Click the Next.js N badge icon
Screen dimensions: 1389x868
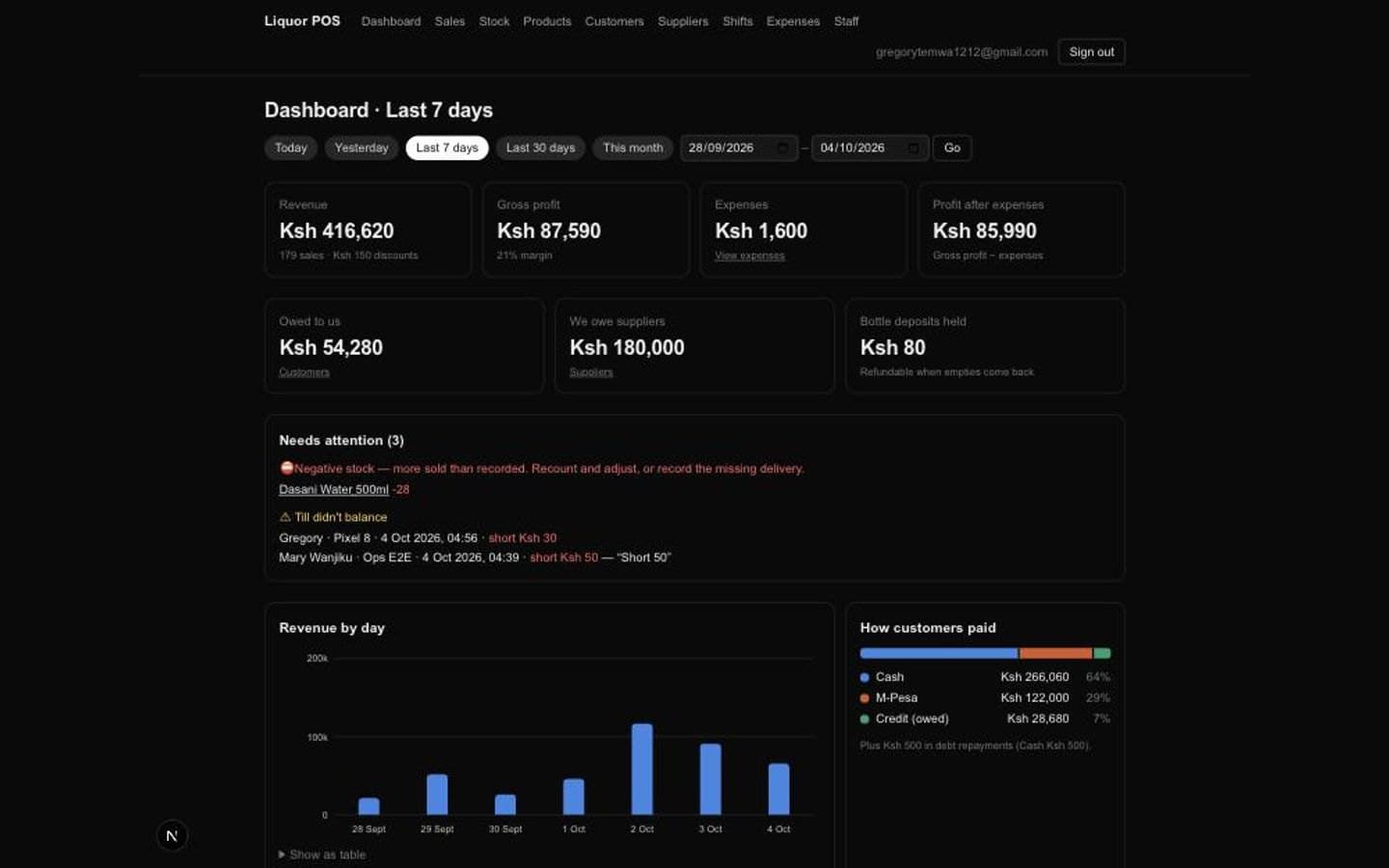coord(172,836)
